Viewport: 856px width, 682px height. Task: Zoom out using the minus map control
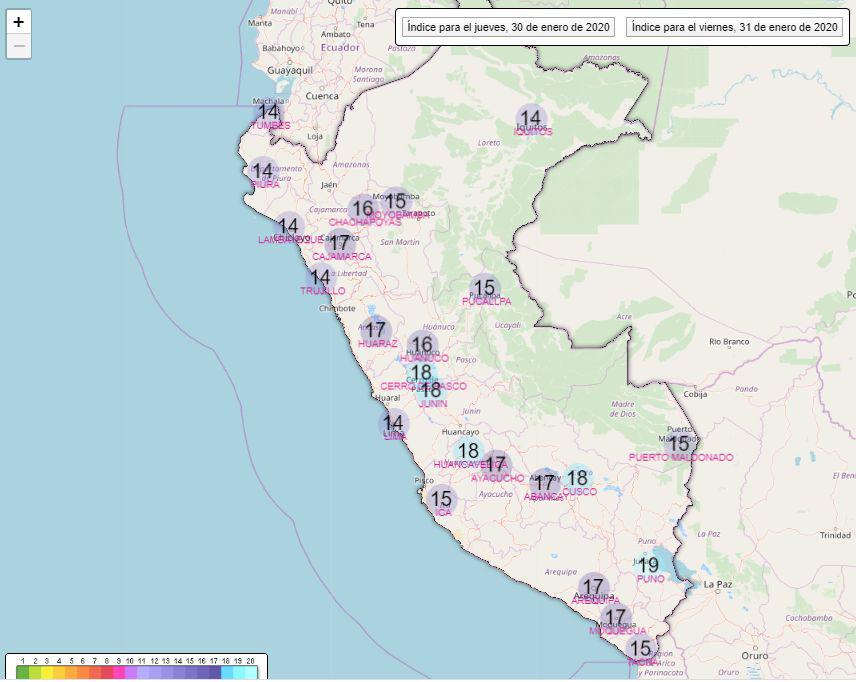(18, 45)
